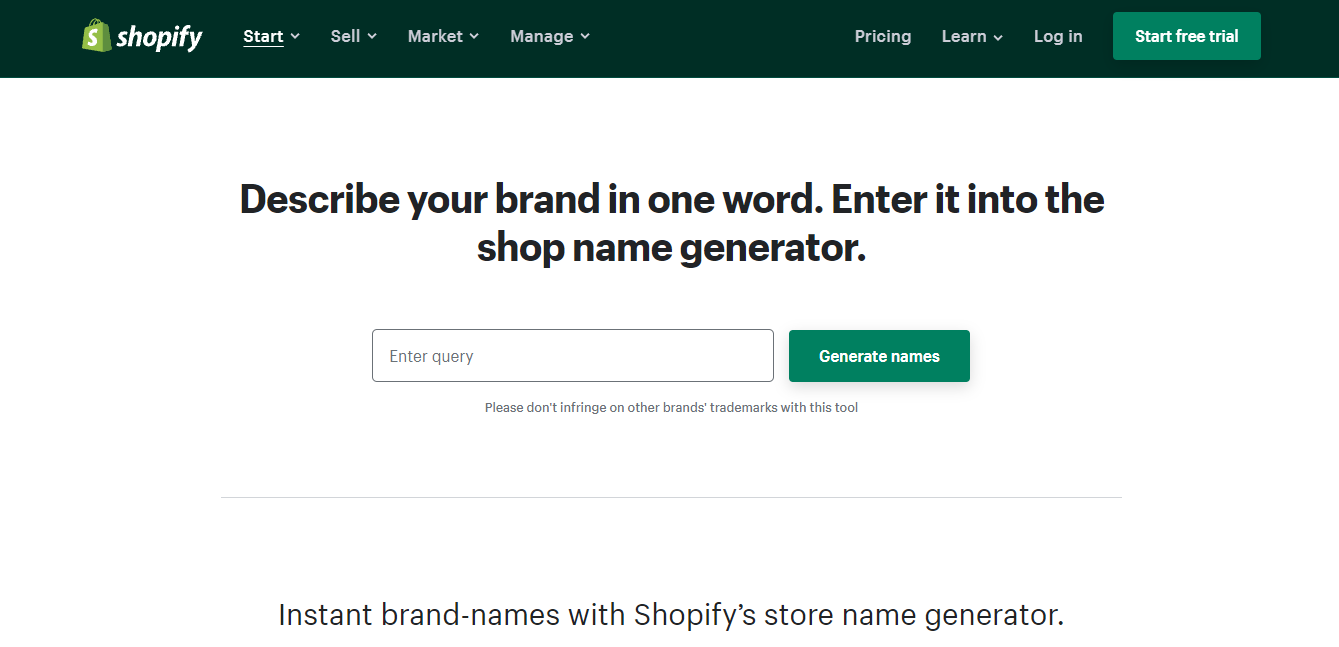This screenshot has width=1339, height=647.
Task: Go to the Pricing page
Action: coord(883,36)
